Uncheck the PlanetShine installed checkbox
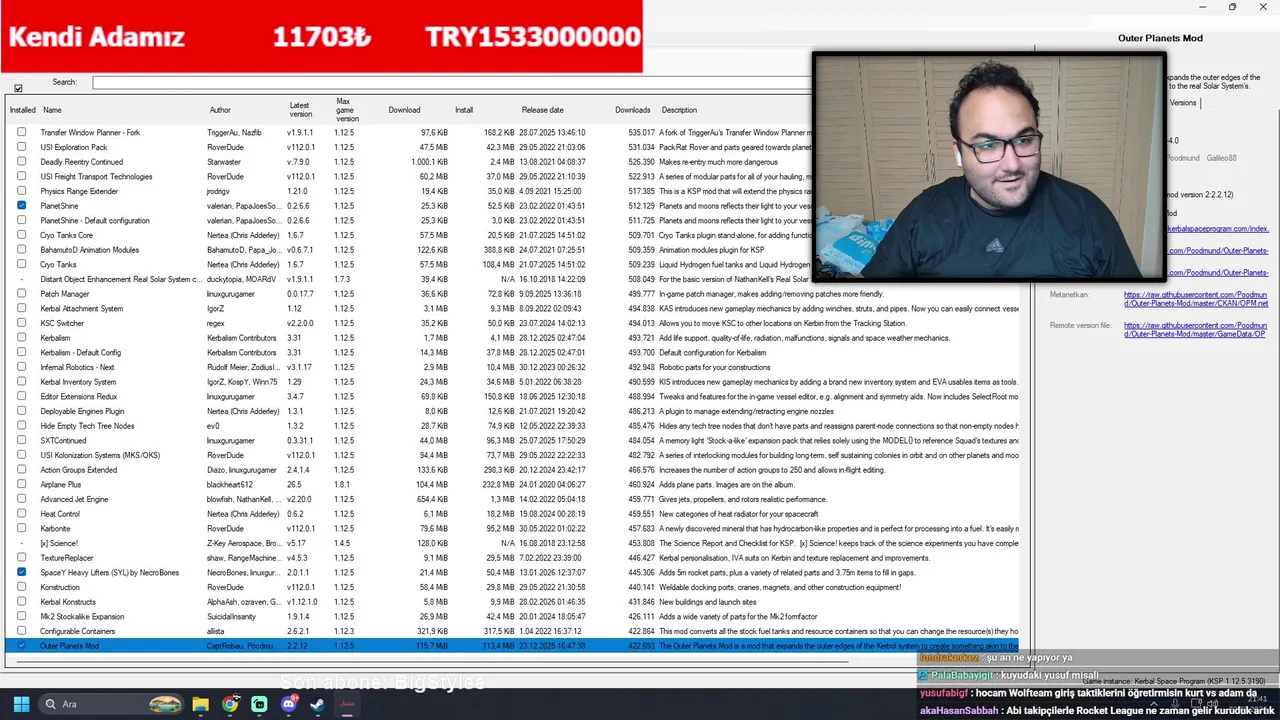 (x=22, y=206)
